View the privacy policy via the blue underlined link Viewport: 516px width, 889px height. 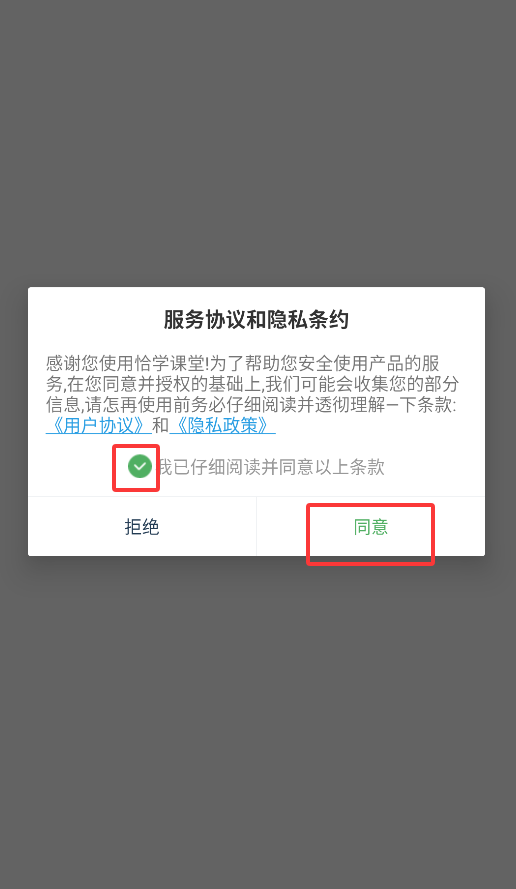222,425
